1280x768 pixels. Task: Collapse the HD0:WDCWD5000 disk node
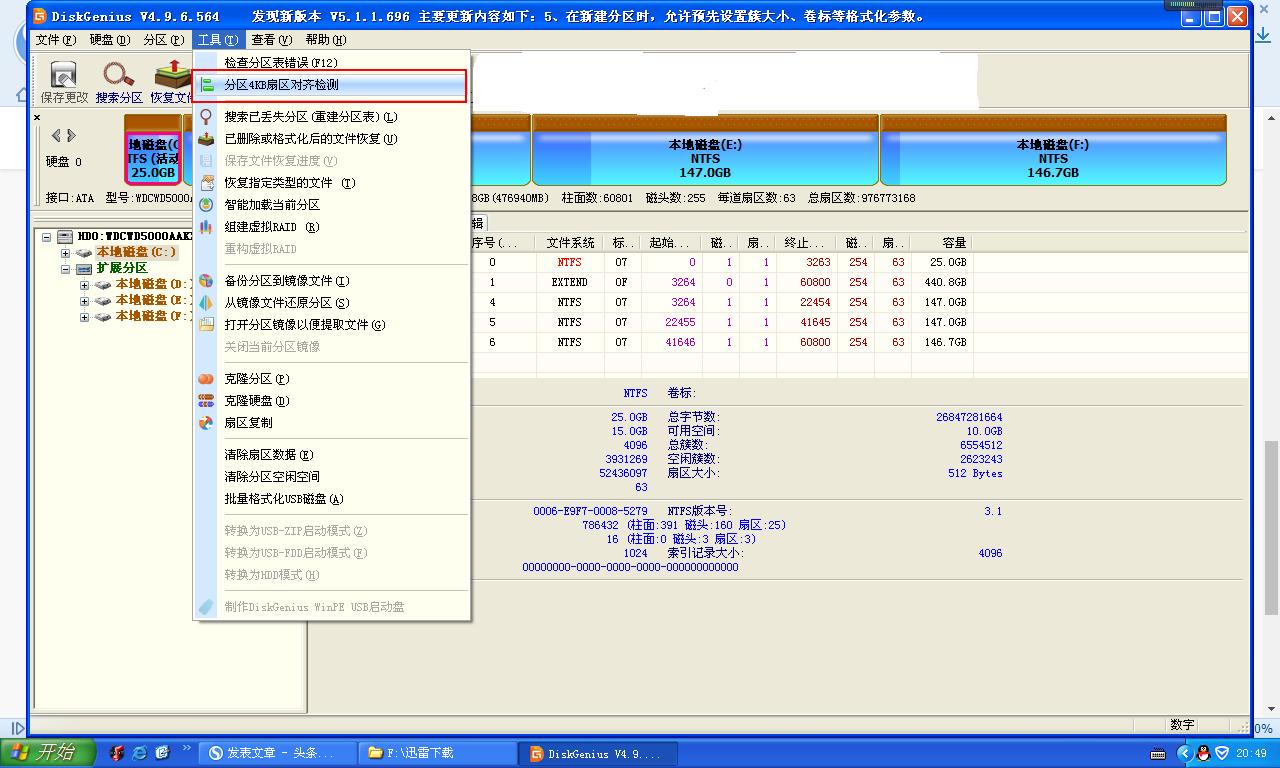pos(48,237)
